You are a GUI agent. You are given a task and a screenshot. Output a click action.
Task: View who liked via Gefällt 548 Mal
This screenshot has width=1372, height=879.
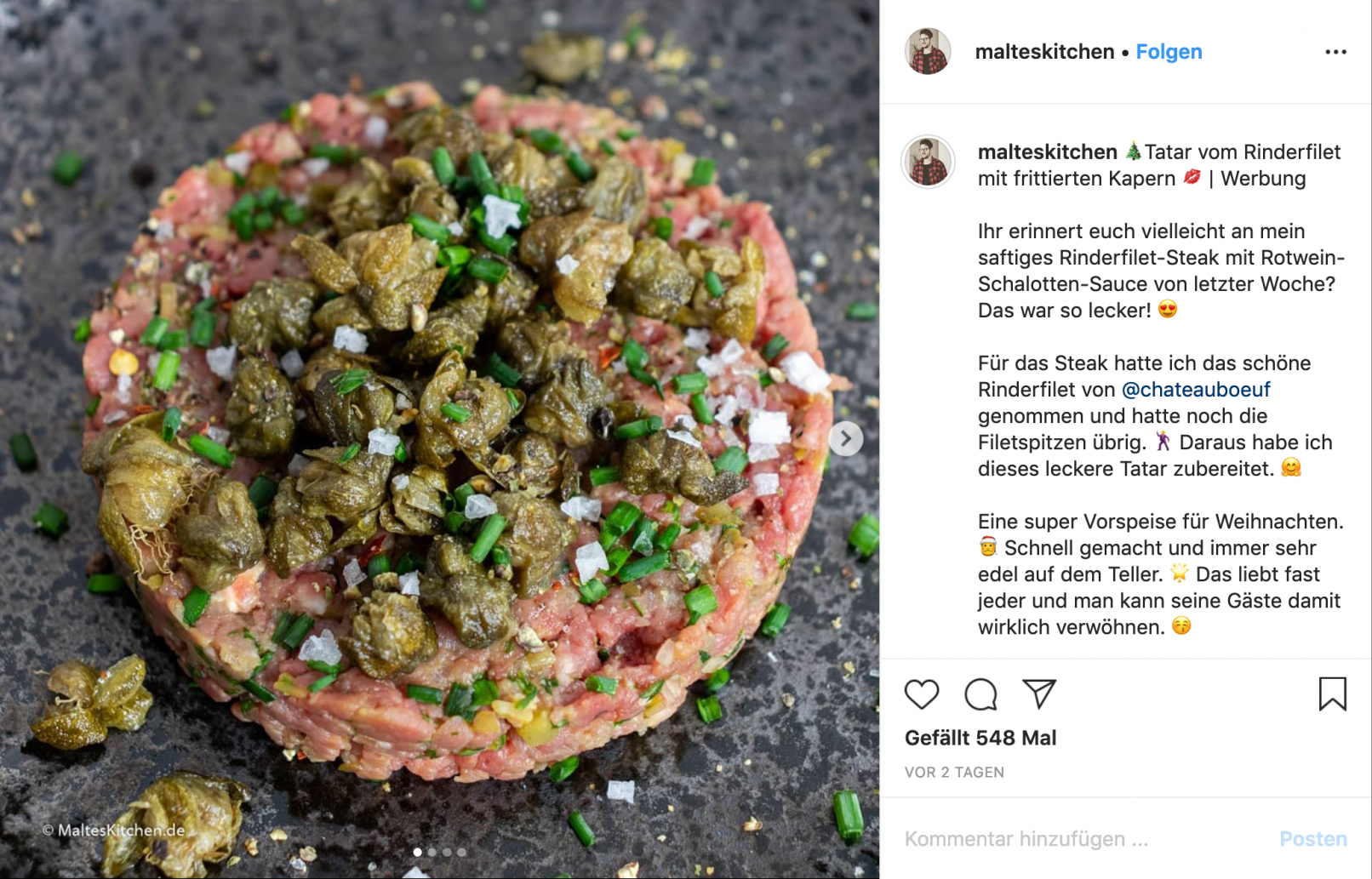point(980,738)
